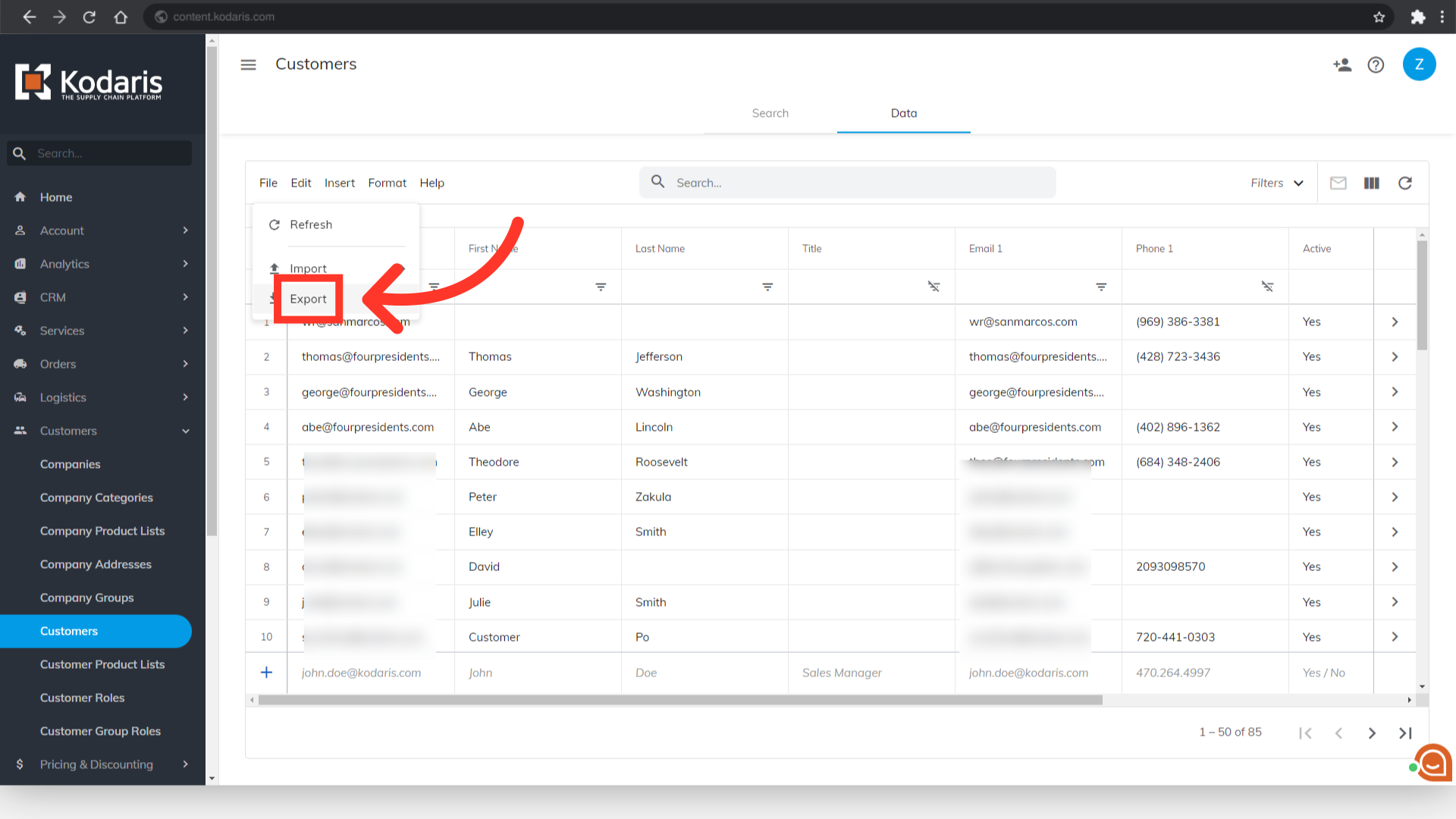Toggle the filter in Last Name column
This screenshot has width=1456, height=819.
[x=767, y=287]
